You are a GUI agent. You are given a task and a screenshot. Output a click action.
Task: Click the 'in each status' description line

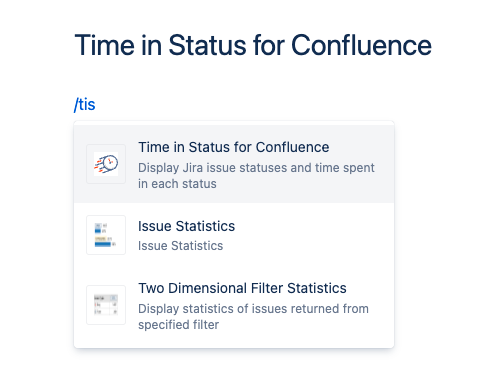pos(177,184)
